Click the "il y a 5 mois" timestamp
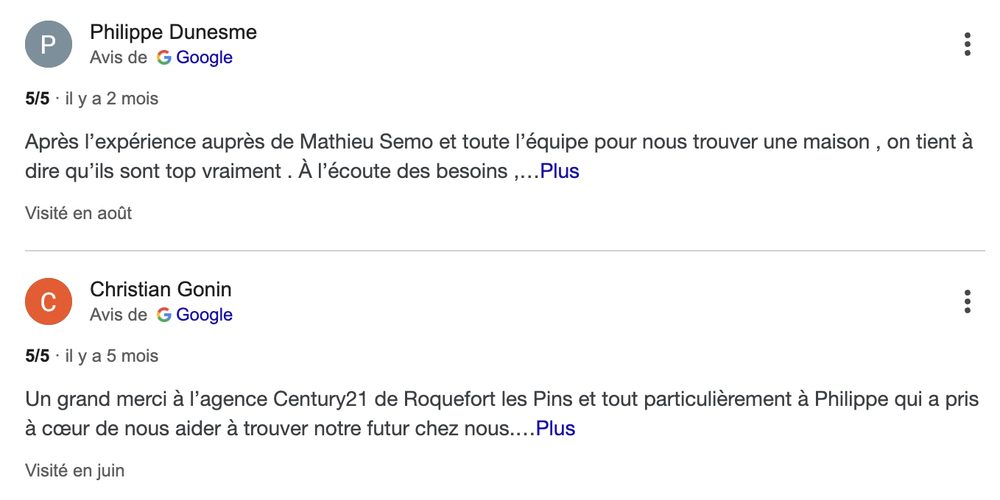This screenshot has height=500, width=1000. (112, 356)
